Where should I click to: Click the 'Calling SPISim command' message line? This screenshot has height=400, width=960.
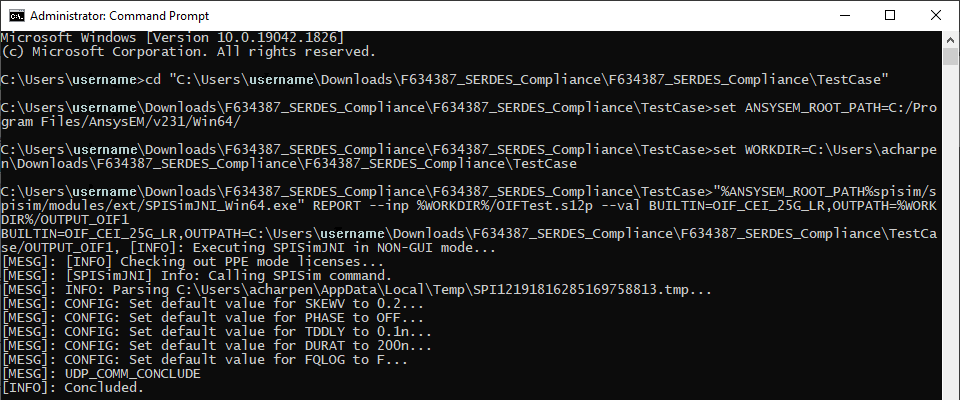coord(197,276)
